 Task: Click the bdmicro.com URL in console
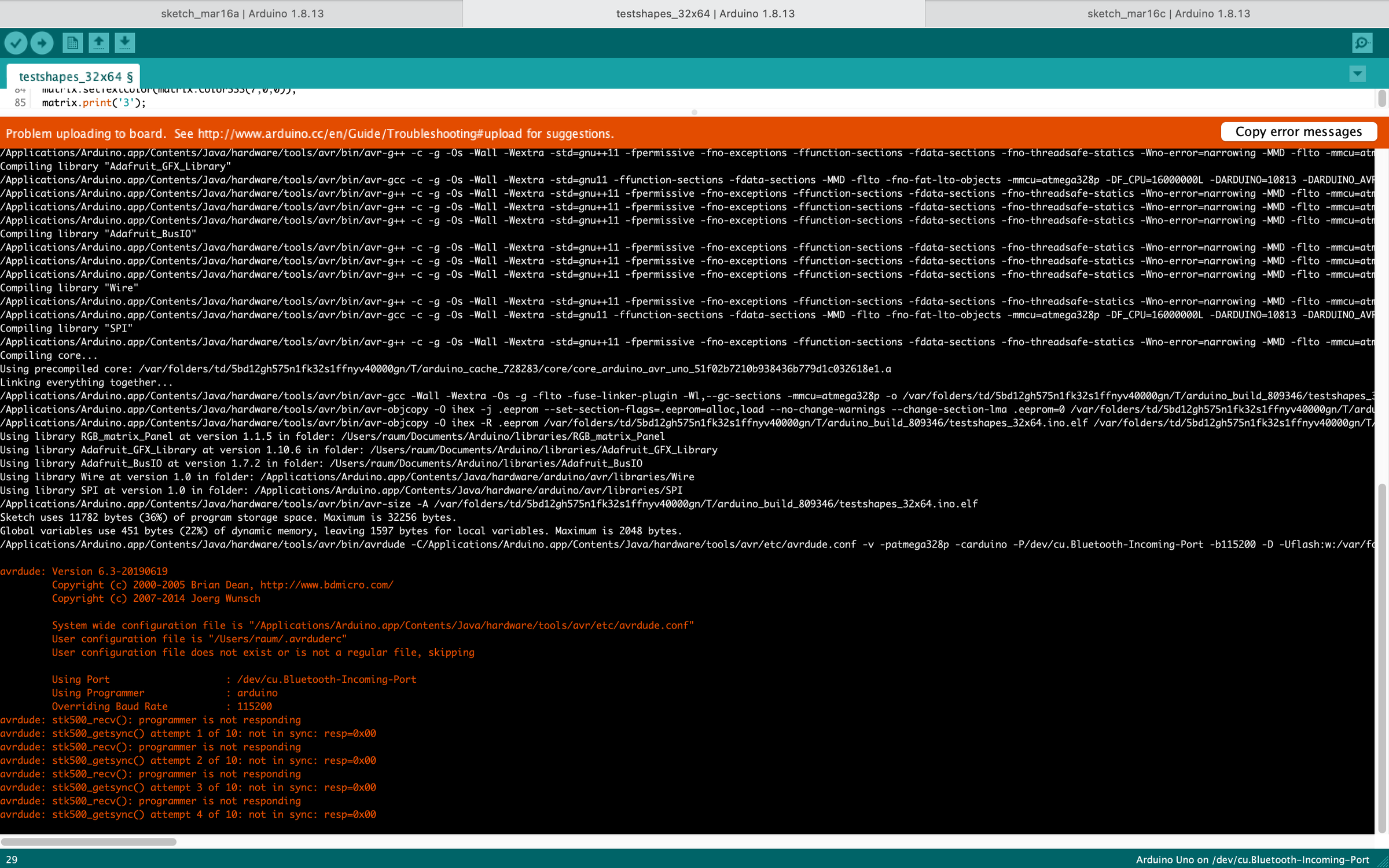point(326,585)
